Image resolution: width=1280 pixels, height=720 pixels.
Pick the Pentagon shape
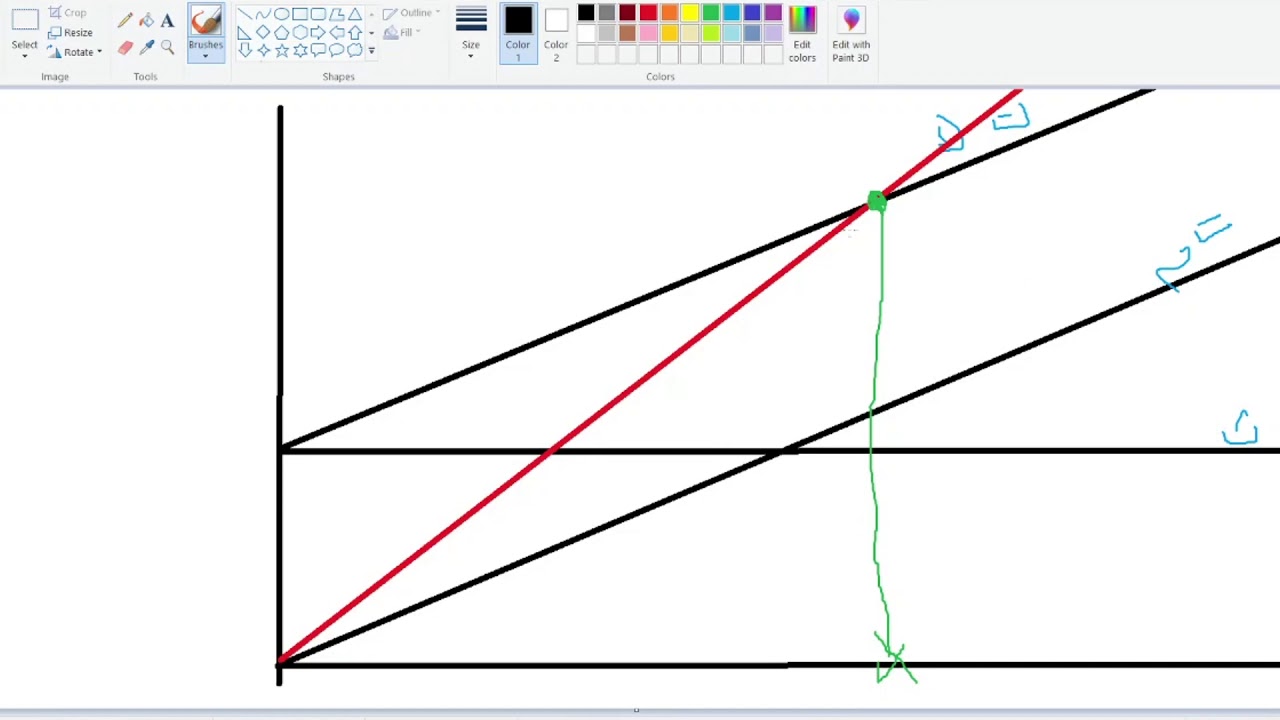[282, 32]
